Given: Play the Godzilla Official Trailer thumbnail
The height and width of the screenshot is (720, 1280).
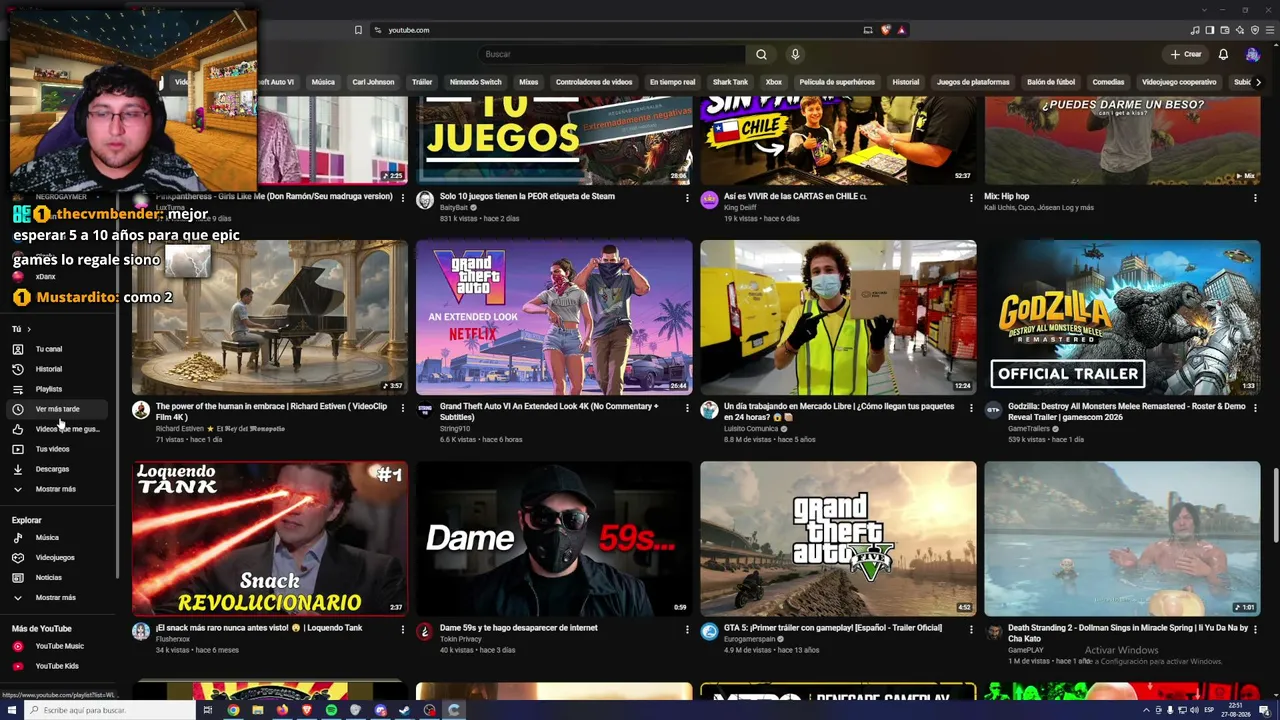Looking at the screenshot, I should tap(1122, 318).
